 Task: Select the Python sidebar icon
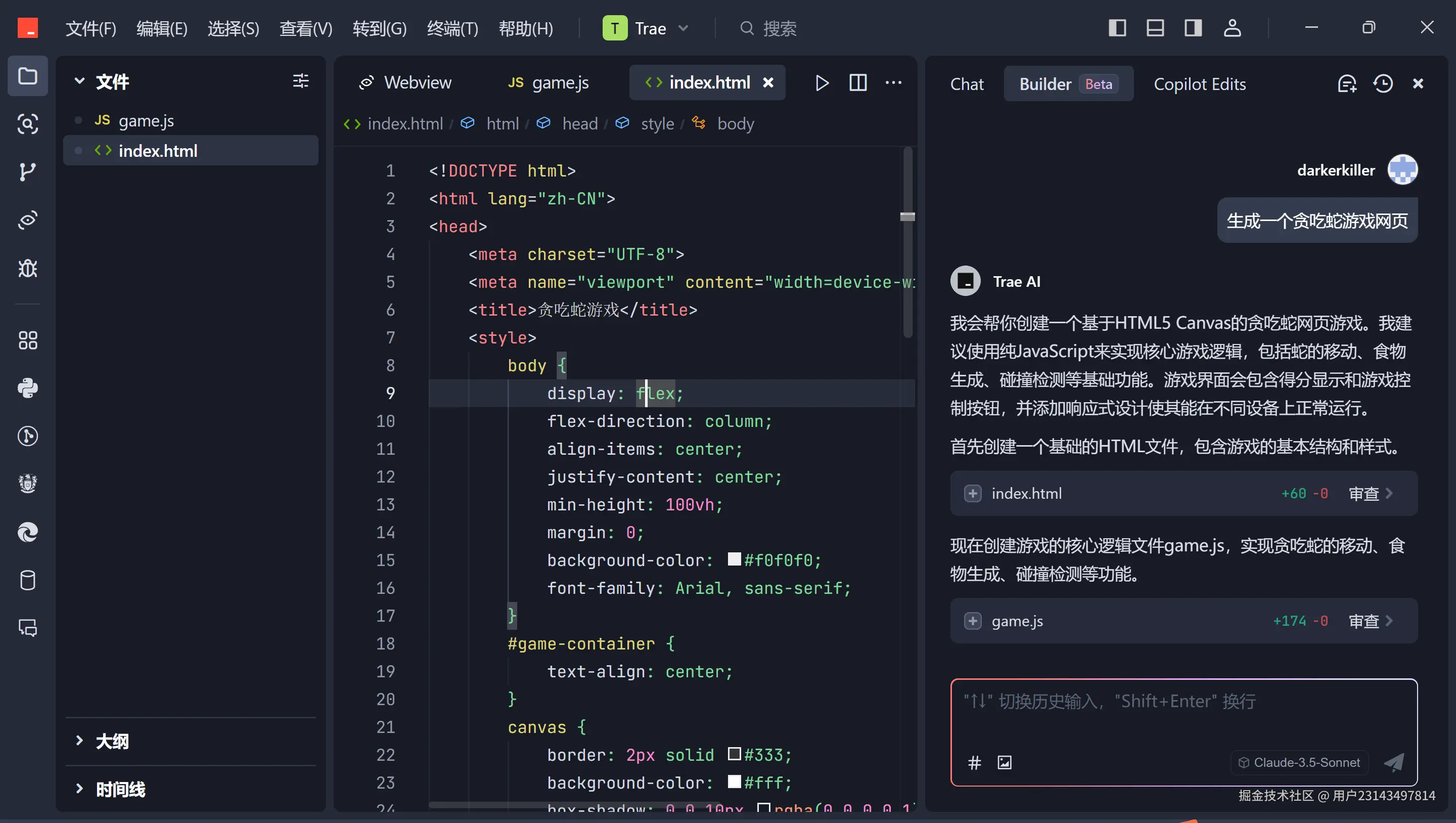coord(27,388)
